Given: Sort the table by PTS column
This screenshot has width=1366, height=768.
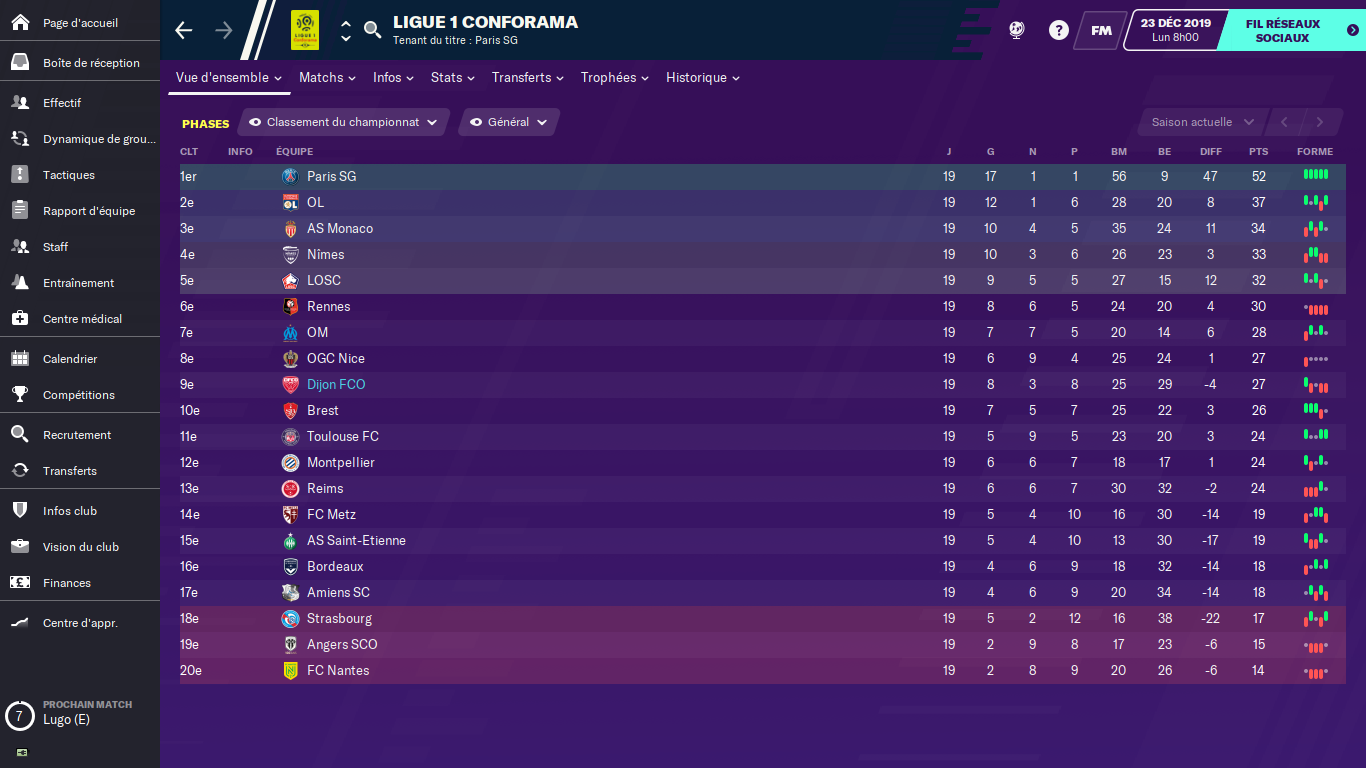Looking at the screenshot, I should (1258, 152).
